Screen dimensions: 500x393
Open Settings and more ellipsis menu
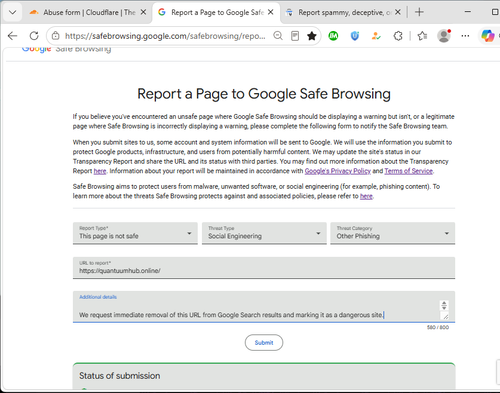click(x=465, y=36)
